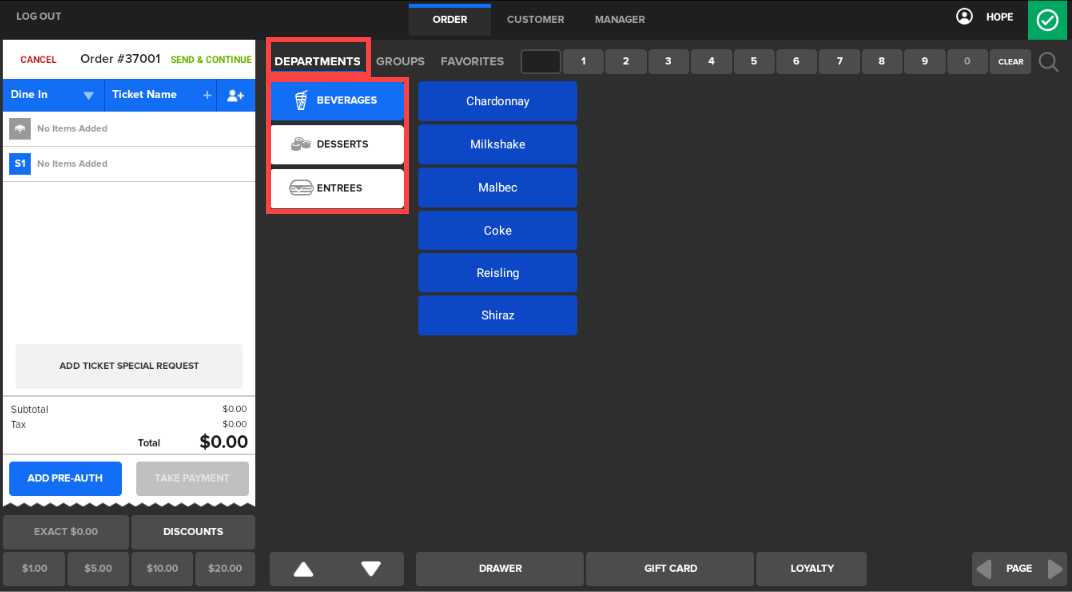Viewport: 1072px width, 592px height.
Task: Click the search magnifier icon
Action: [x=1048, y=62]
